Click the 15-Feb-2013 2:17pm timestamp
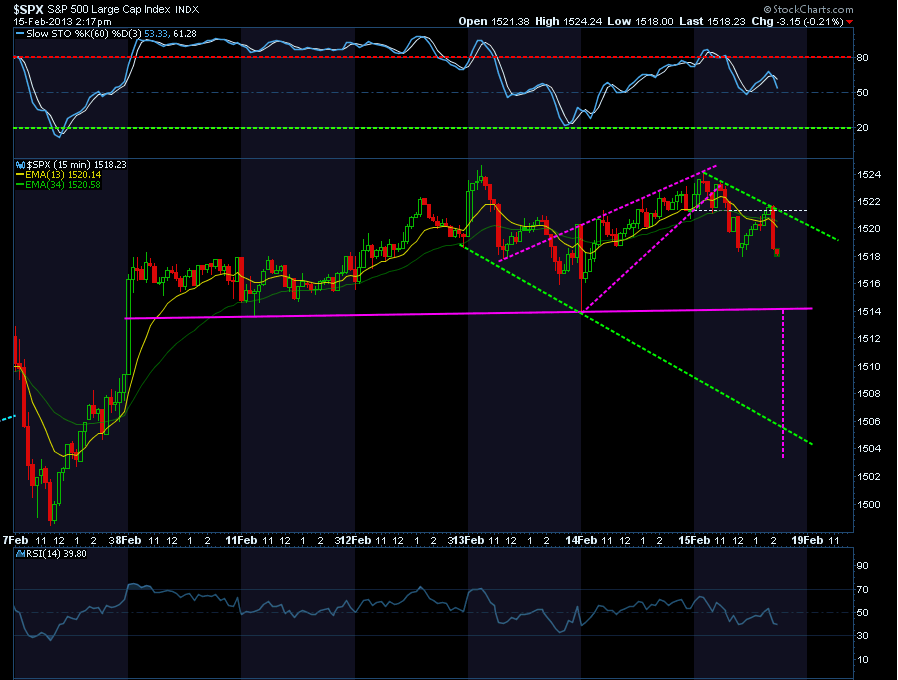Image resolution: width=898 pixels, height=680 pixels. pos(62,22)
